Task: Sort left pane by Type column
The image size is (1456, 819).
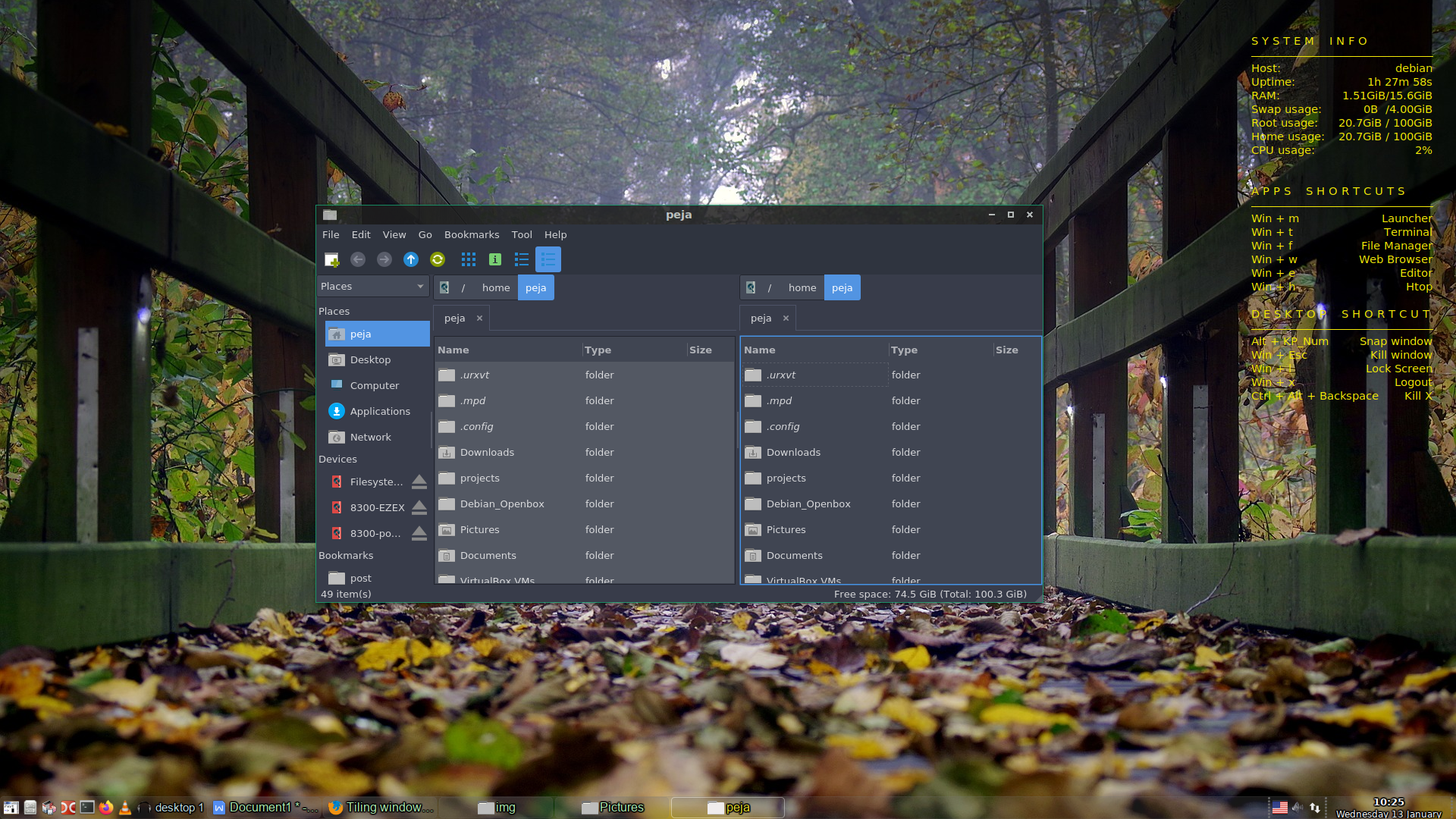Action: pos(635,350)
